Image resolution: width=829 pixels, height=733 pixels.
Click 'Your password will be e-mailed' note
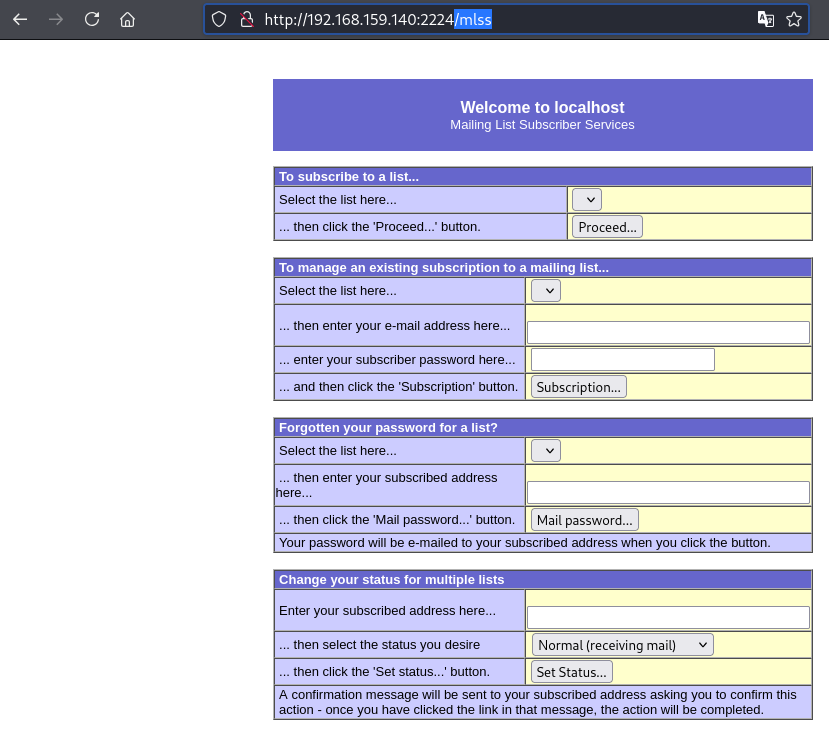[524, 543]
